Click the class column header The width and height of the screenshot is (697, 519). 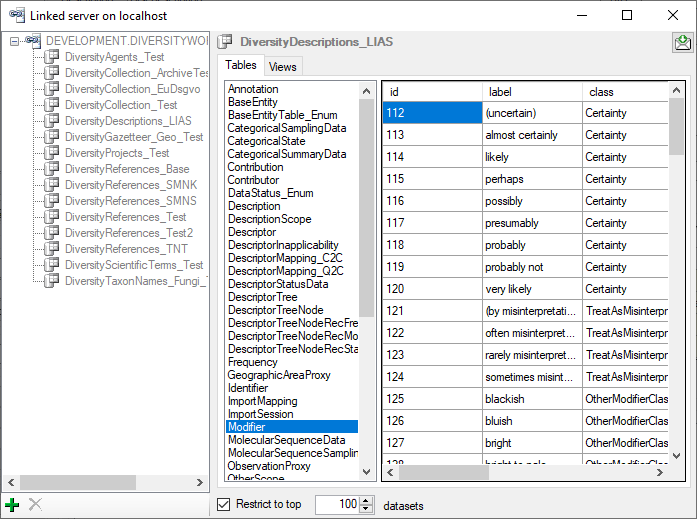[x=625, y=92]
